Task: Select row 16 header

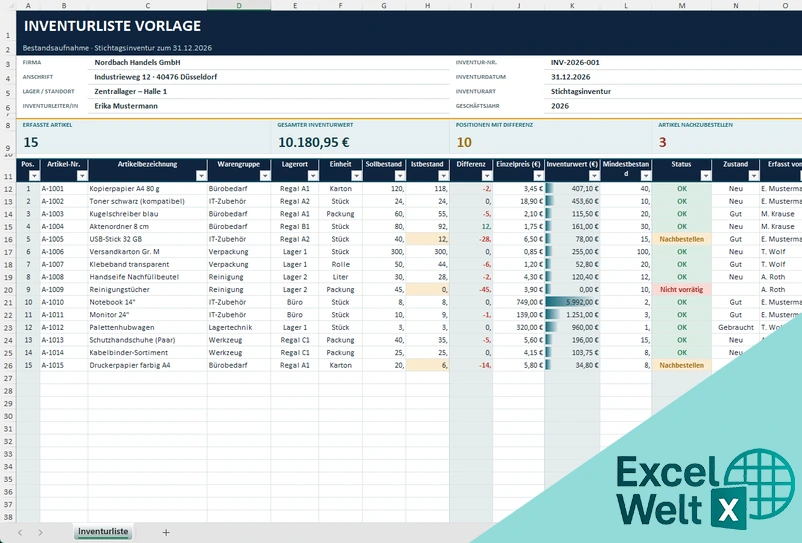Action: coord(8,239)
